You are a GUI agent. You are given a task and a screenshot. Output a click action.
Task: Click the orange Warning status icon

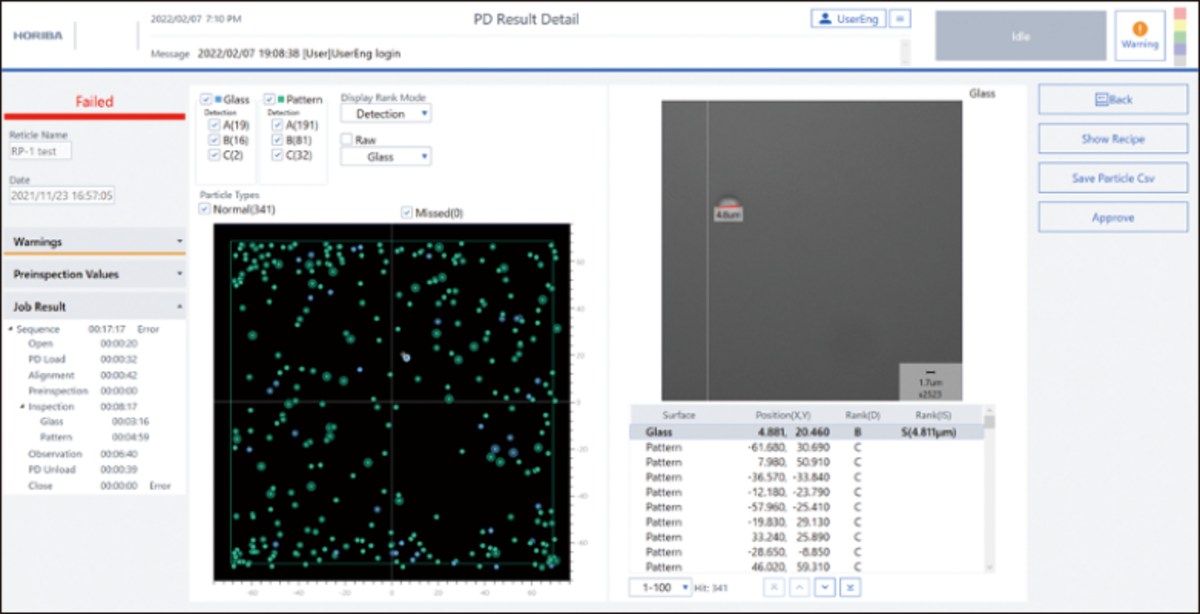pyautogui.click(x=1139, y=30)
